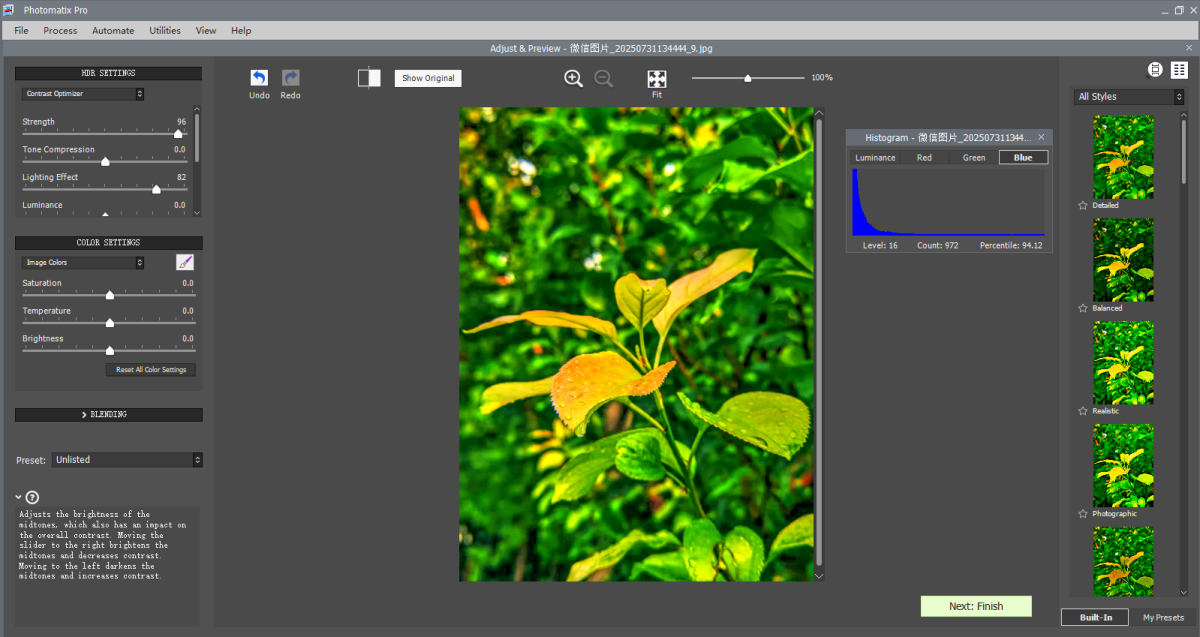Open the Automate menu
This screenshot has width=1200, height=637.
pyautogui.click(x=113, y=31)
